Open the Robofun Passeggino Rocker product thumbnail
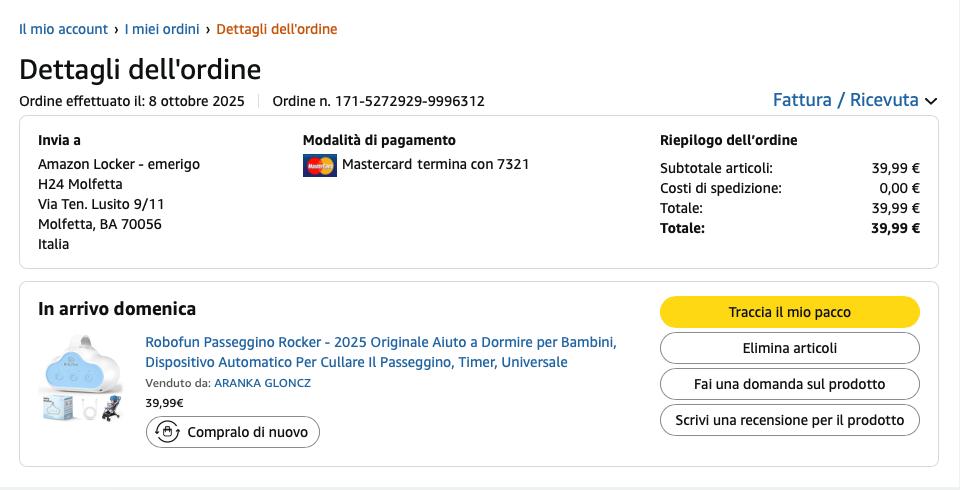 pyautogui.click(x=80, y=378)
